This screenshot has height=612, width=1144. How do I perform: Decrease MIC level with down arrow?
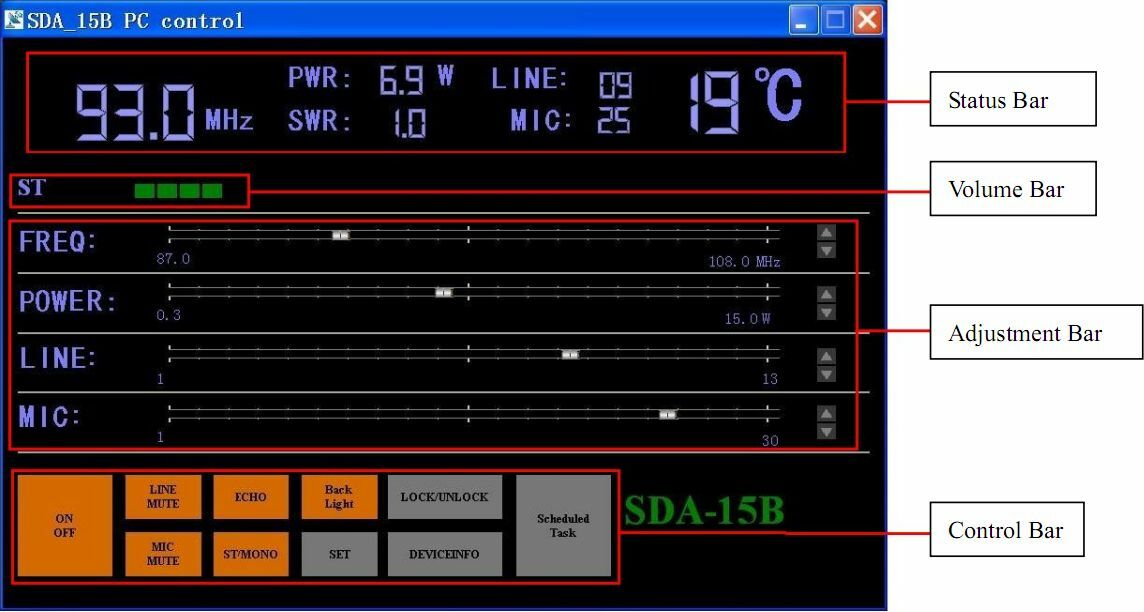pos(826,431)
